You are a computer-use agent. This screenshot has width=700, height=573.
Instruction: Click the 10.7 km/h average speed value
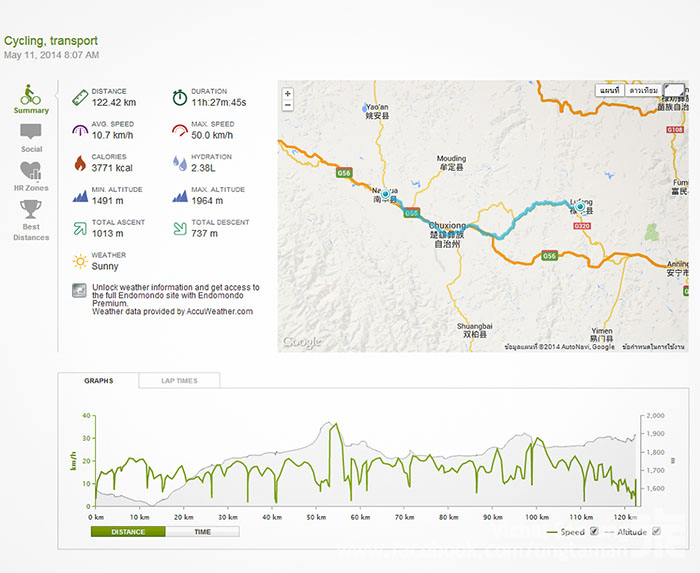tap(112, 135)
